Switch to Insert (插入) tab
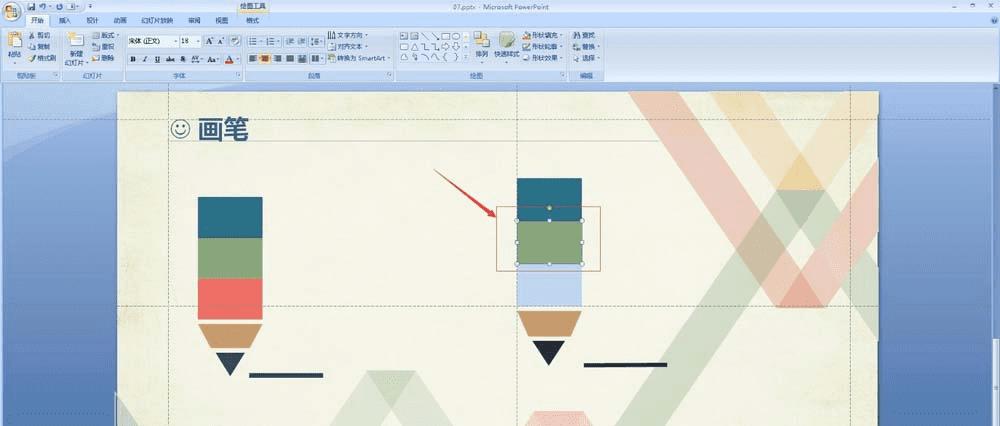Image resolution: width=1000 pixels, height=426 pixels. pyautogui.click(x=64, y=20)
